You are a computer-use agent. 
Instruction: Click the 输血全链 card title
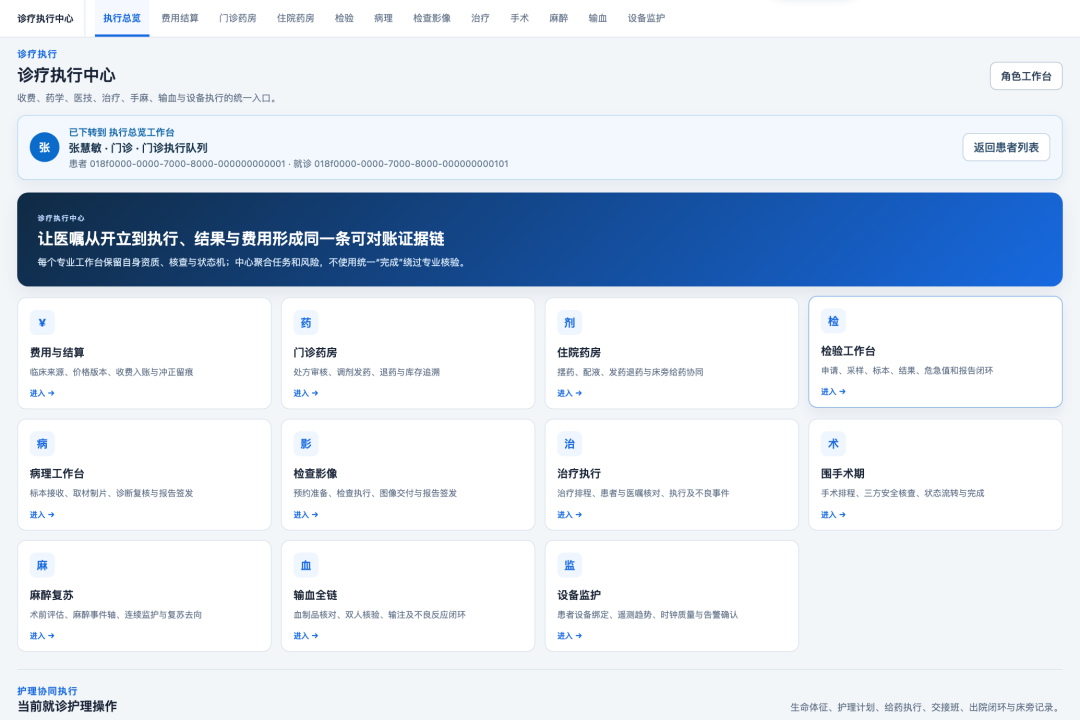coord(315,595)
